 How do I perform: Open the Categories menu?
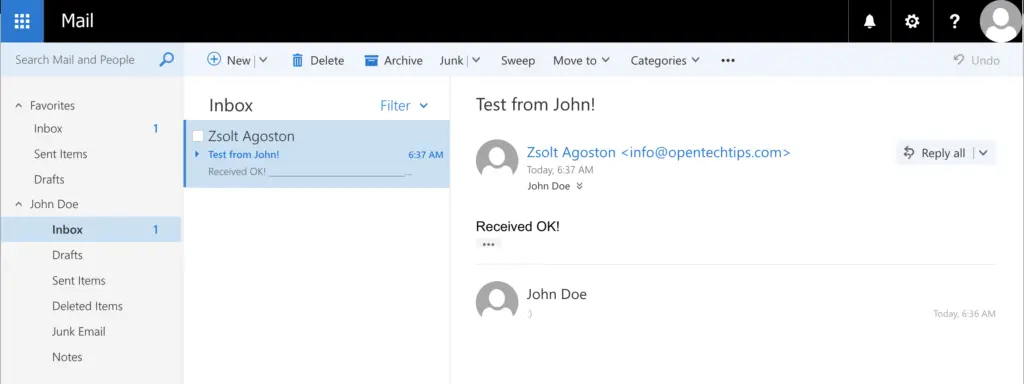pyautogui.click(x=665, y=60)
